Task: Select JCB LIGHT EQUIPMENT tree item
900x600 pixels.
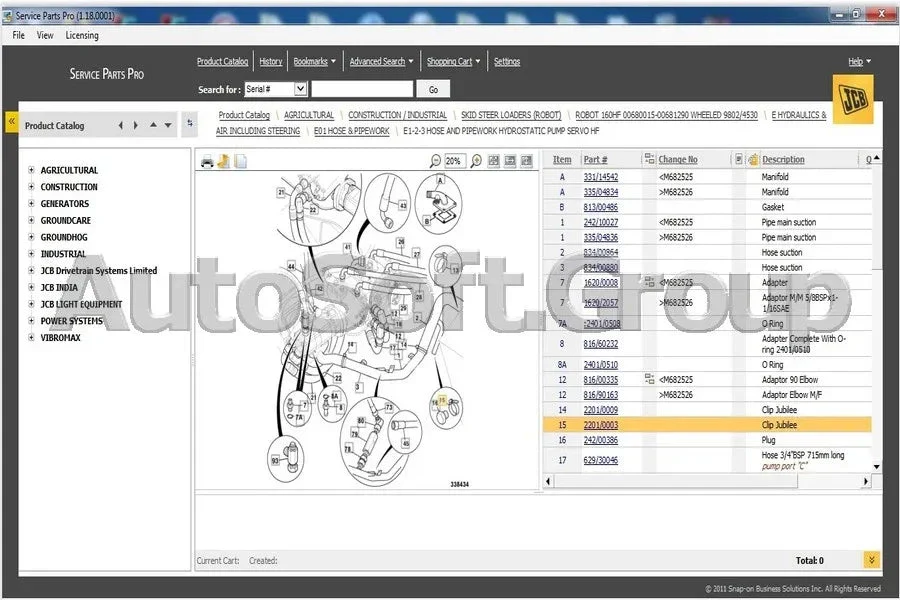Action: click(81, 304)
